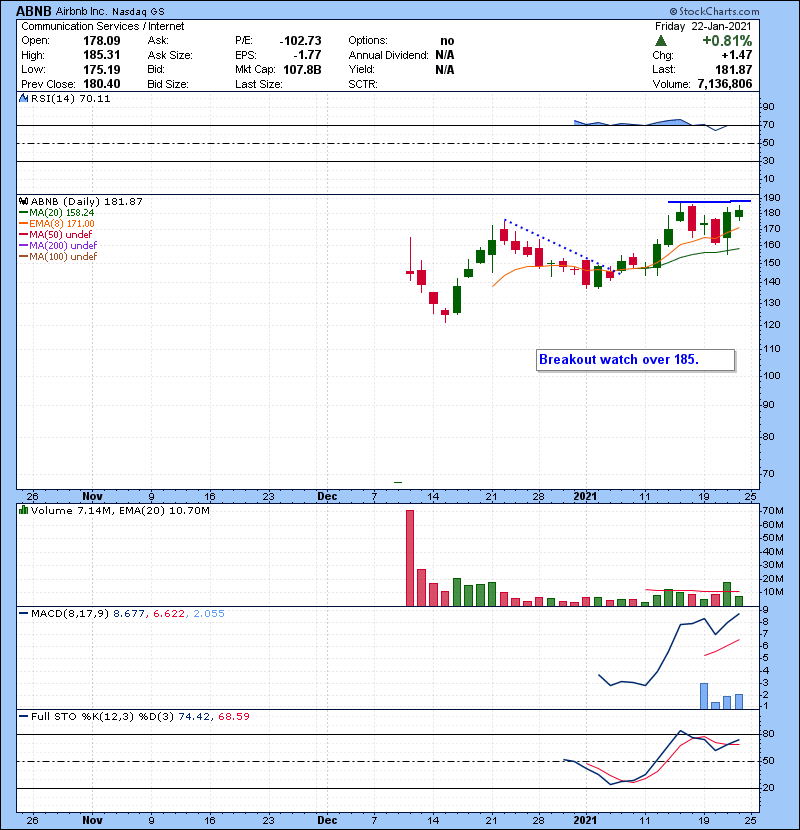Click the Last price '181.87' in the header
Image resolution: width=800 pixels, height=830 pixels.
click(734, 69)
